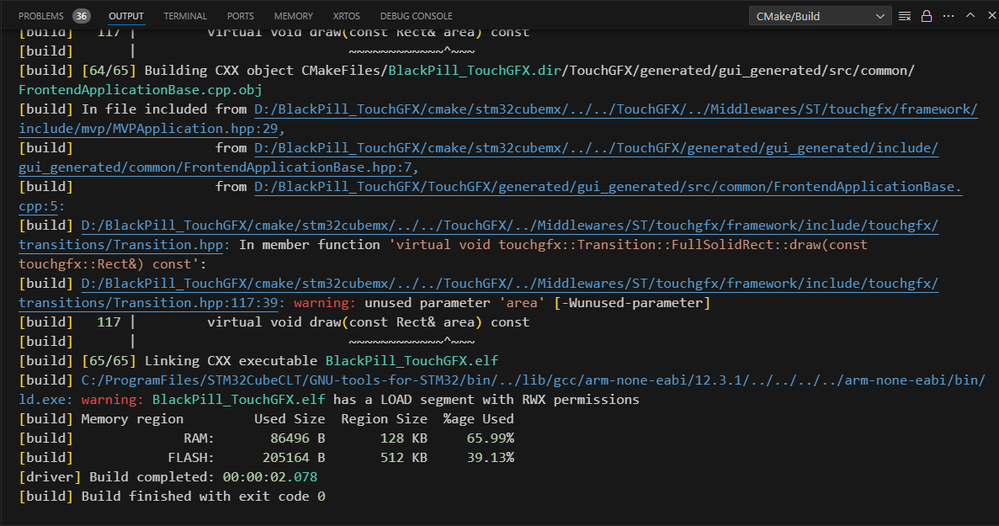The image size is (999, 526).
Task: Open the MVPApplication.hpp:29 file link
Action: (x=150, y=129)
